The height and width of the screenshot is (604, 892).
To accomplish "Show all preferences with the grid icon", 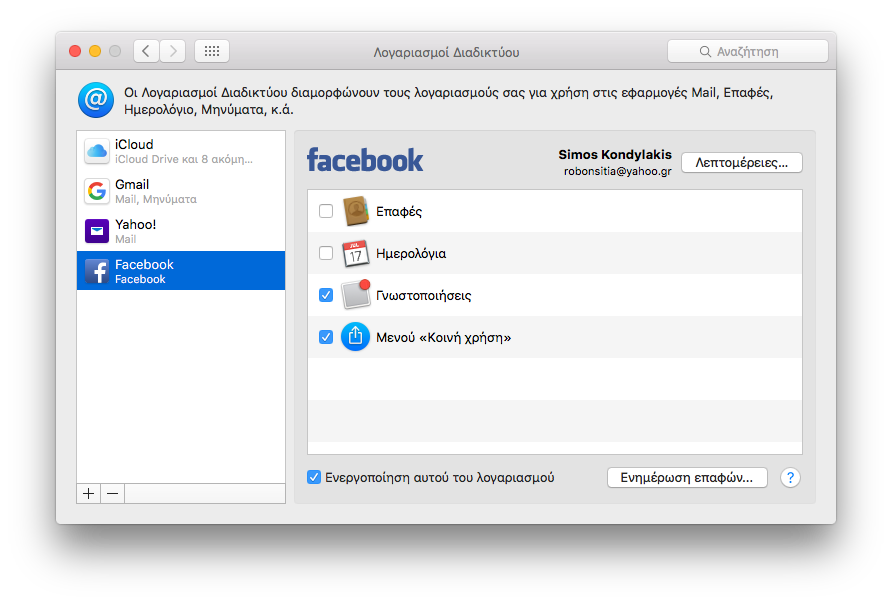I will click(212, 51).
